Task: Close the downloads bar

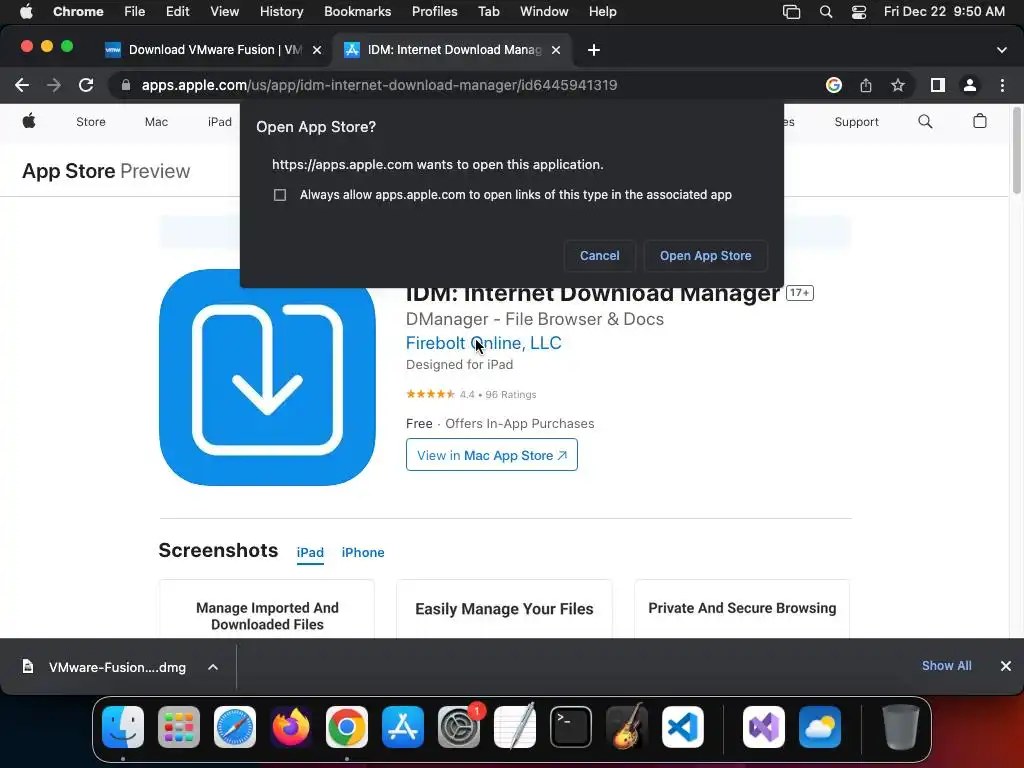Action: (x=1006, y=666)
